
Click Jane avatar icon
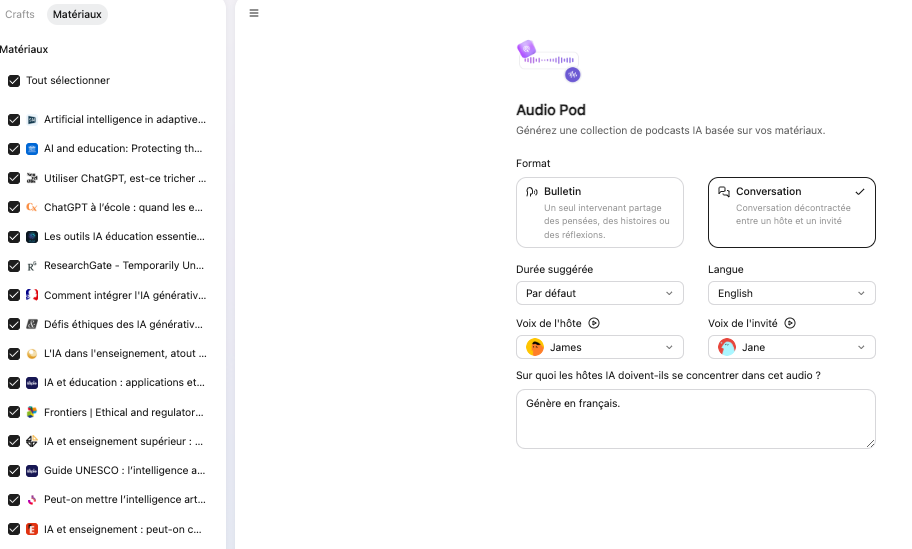click(x=727, y=347)
